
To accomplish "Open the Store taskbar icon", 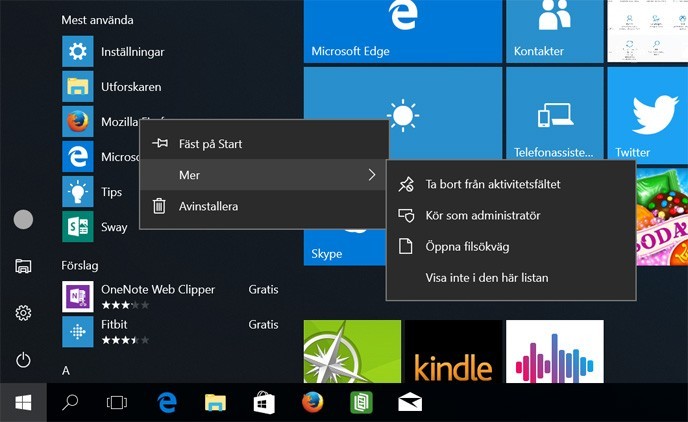I will click(x=264, y=402).
